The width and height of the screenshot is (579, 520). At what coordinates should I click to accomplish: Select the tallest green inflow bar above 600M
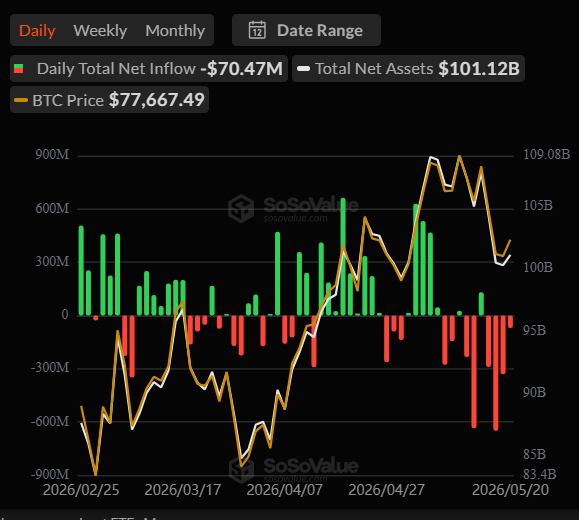click(x=343, y=257)
